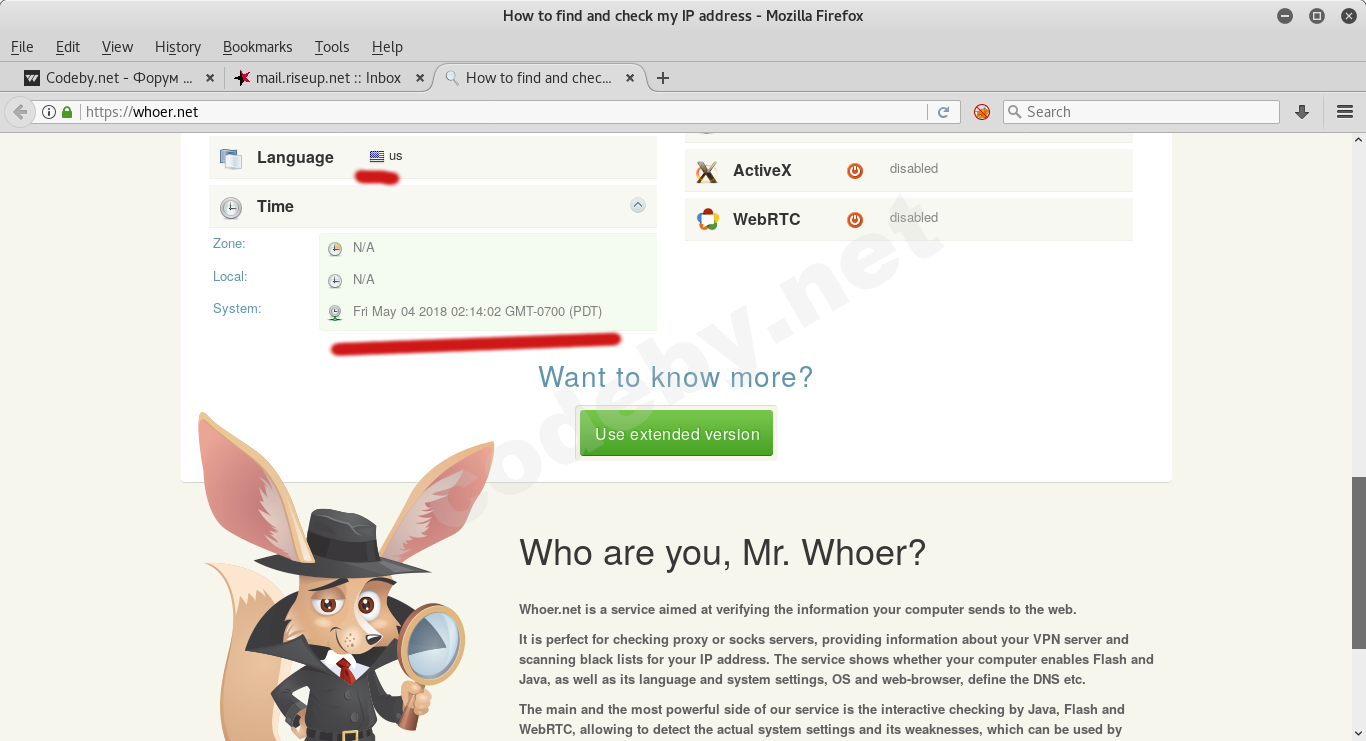1366x741 pixels.
Task: Click the WebRTC label
Action: tap(767, 219)
